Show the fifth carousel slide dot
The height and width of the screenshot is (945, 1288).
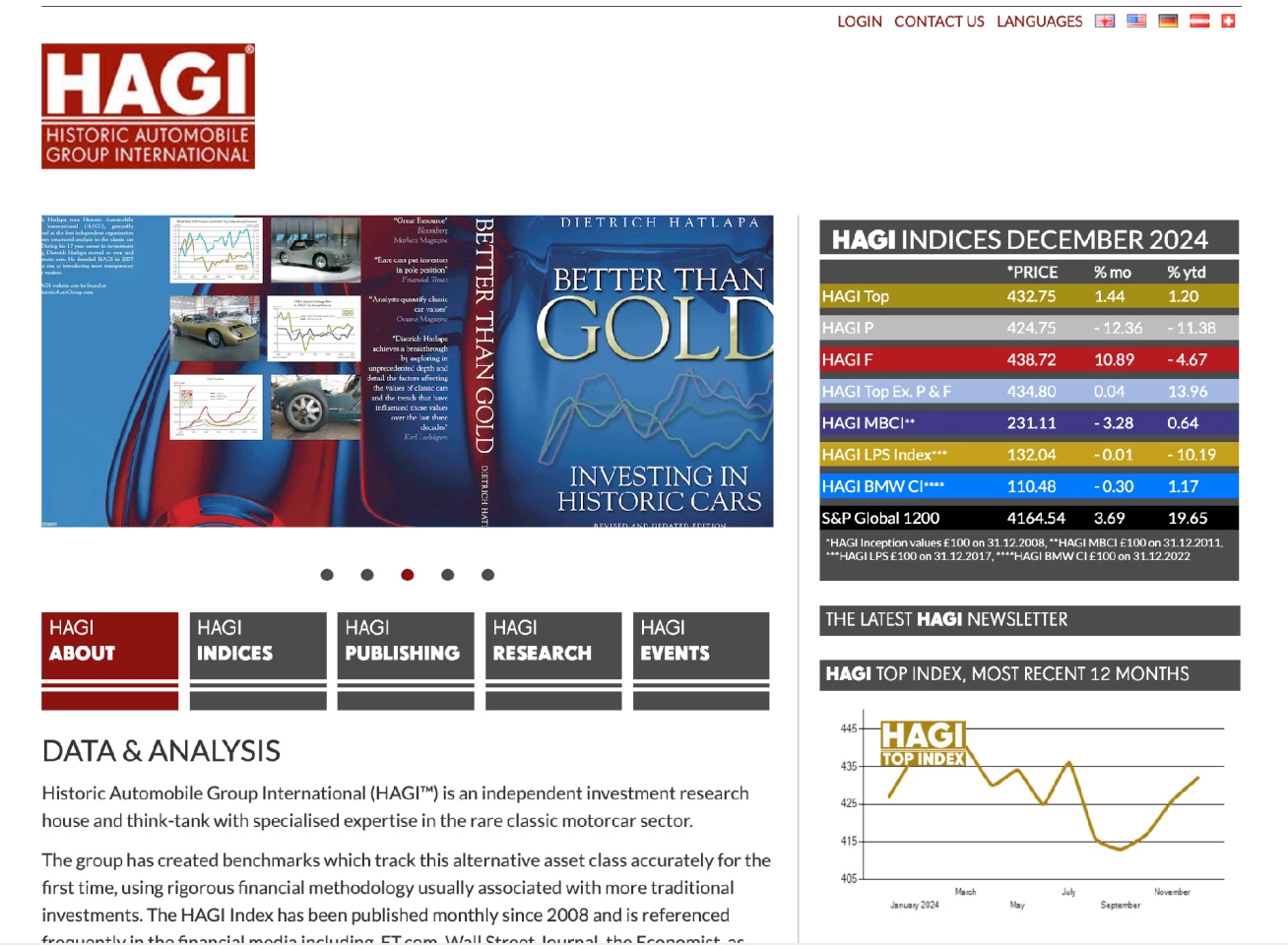click(488, 575)
